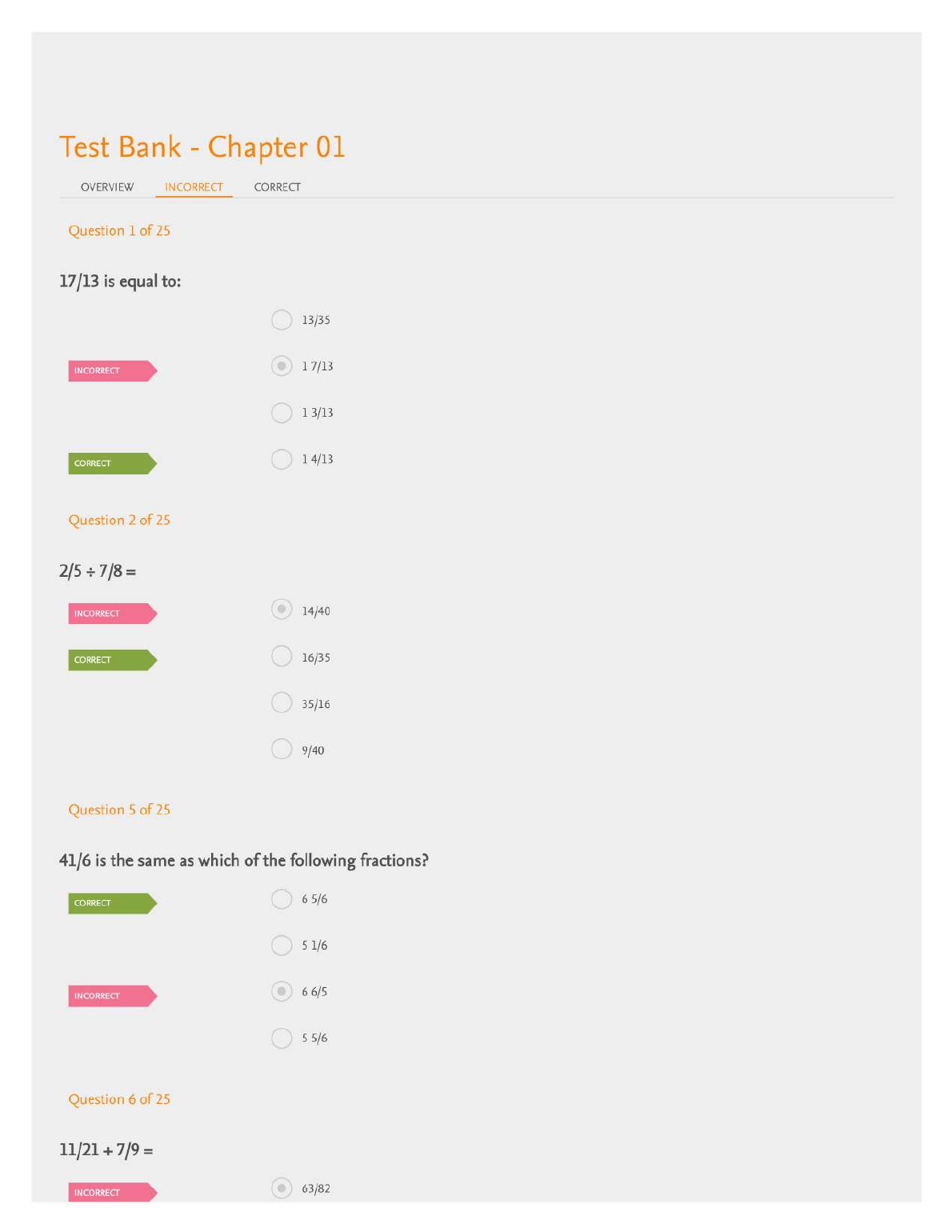
Task: Choose the 6 5/6 option
Action: (x=282, y=899)
